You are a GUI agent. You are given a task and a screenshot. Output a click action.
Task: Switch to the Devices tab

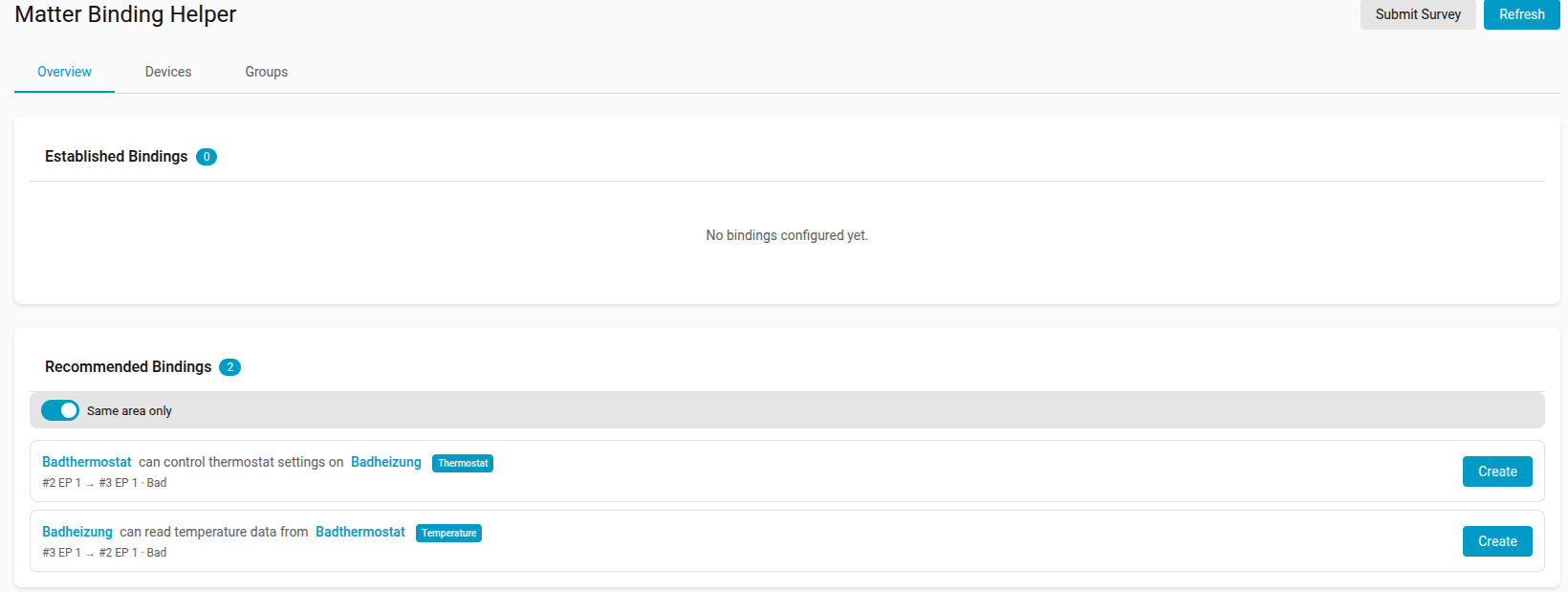pos(168,72)
